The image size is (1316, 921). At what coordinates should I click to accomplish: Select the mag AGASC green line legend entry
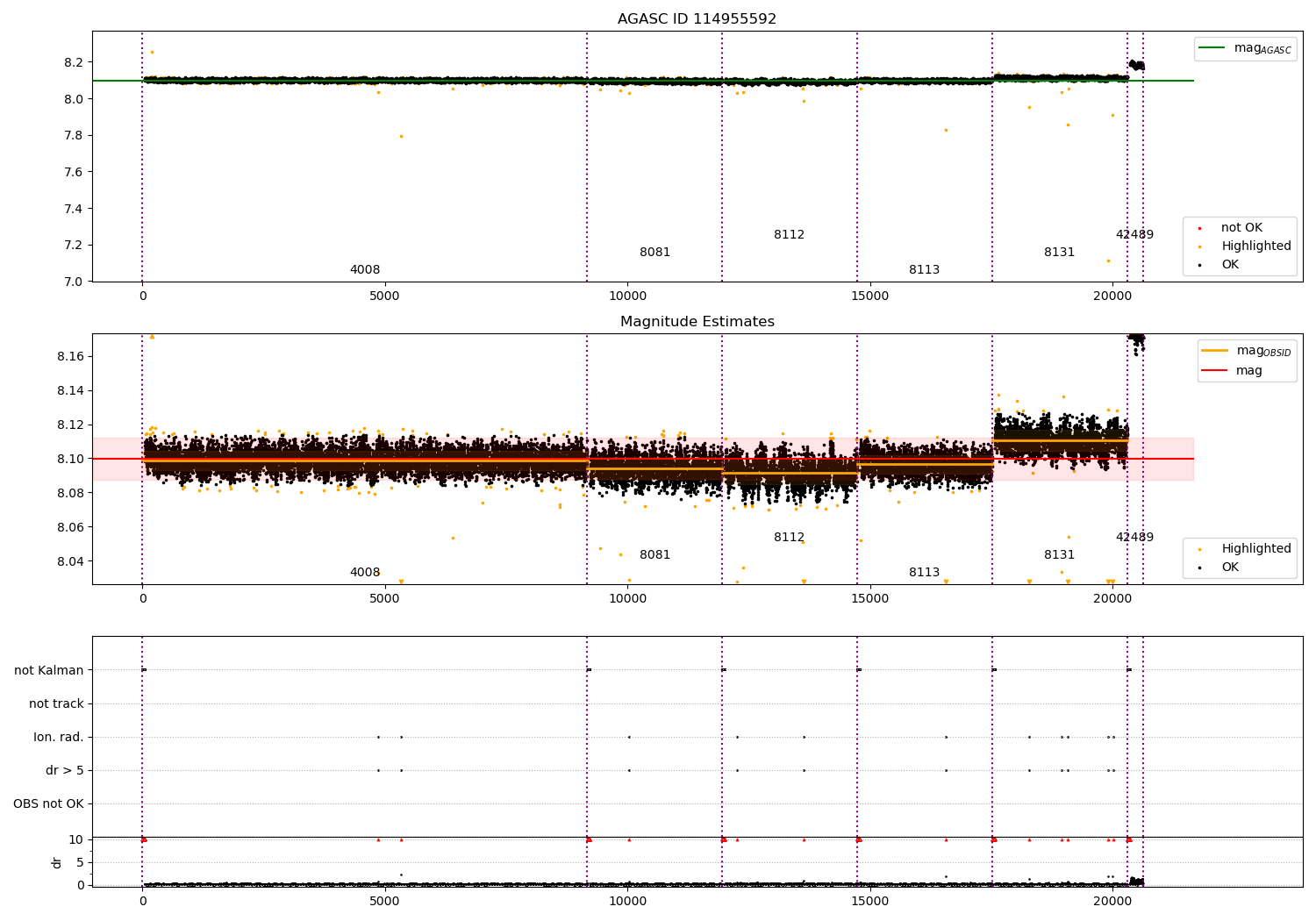[x=1245, y=48]
